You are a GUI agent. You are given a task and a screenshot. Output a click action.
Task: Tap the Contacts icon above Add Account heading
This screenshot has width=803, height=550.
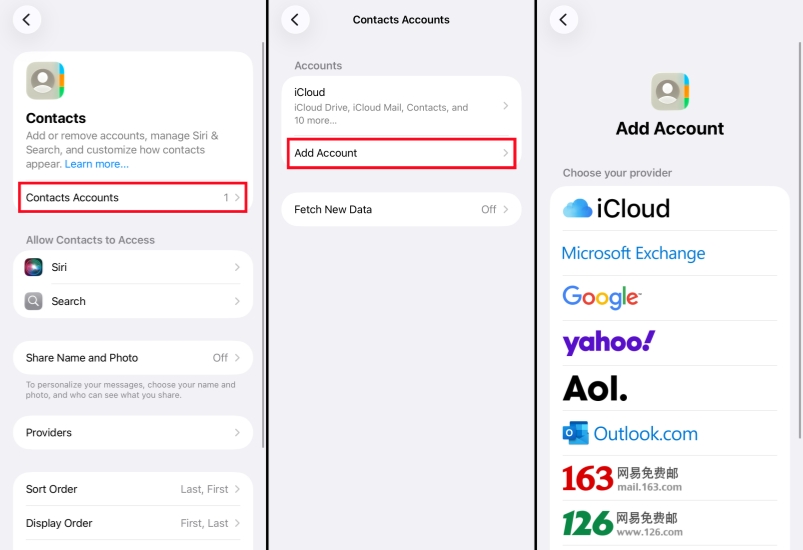coord(670,91)
